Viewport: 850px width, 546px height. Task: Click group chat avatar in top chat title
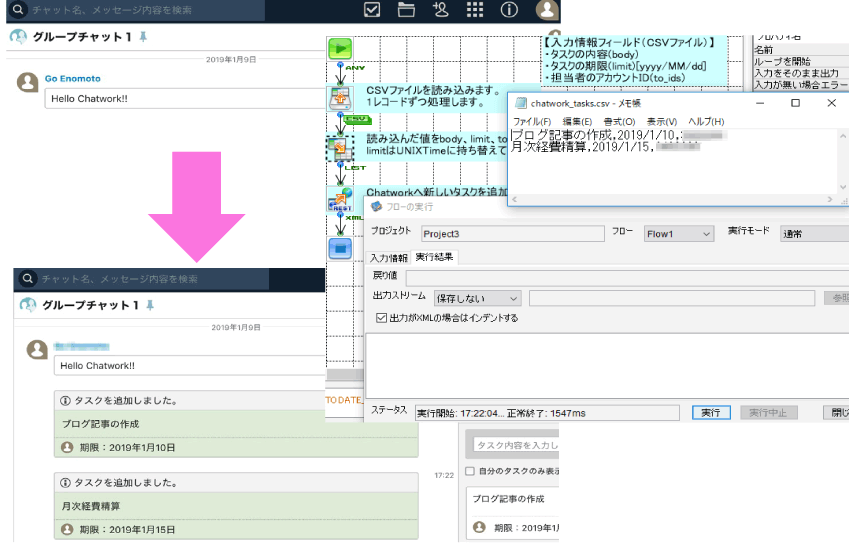[18, 37]
